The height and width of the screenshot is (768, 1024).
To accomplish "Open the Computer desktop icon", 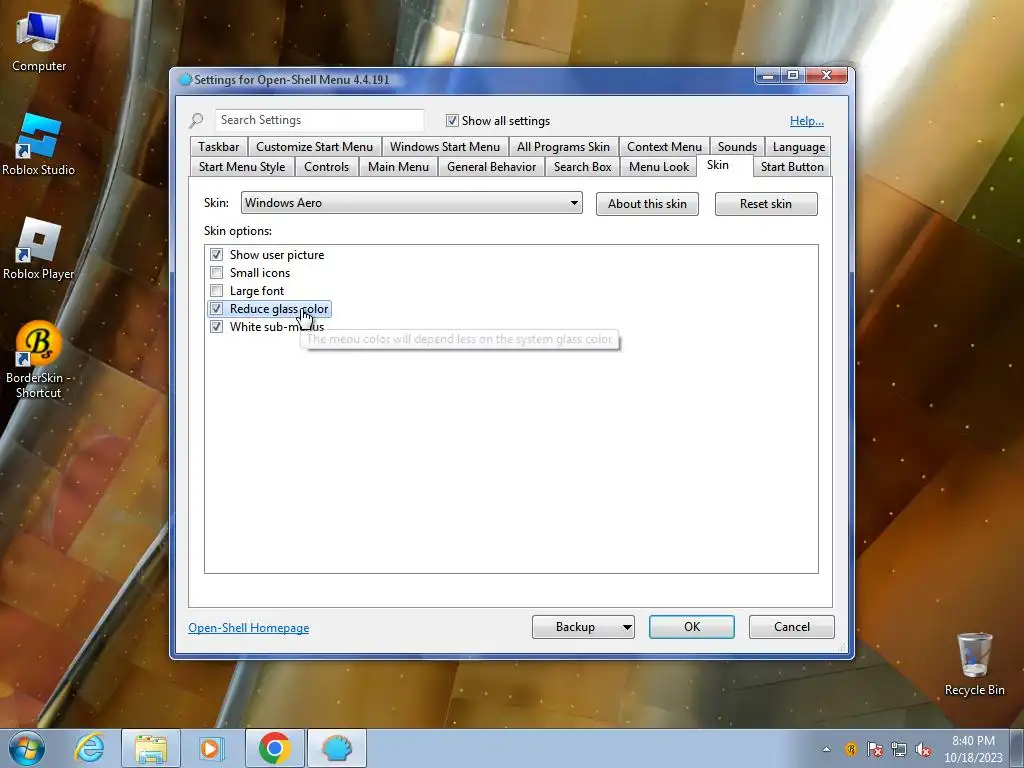I will (x=39, y=42).
